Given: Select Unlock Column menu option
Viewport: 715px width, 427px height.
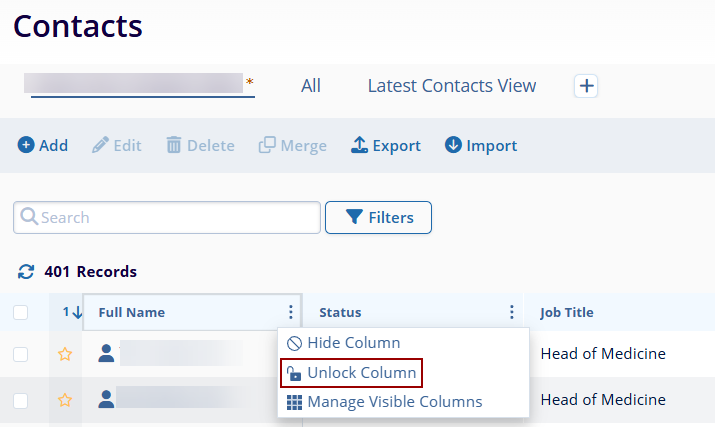Looking at the screenshot, I should 350,372.
